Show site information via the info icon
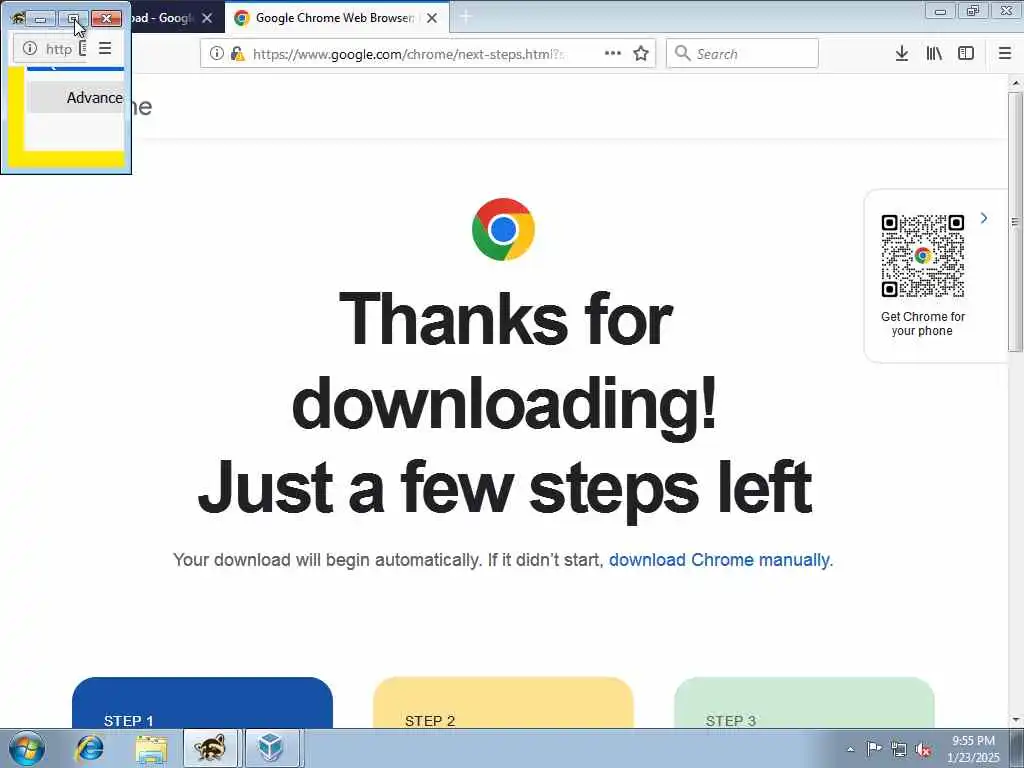Viewport: 1024px width, 768px height. tap(217, 54)
